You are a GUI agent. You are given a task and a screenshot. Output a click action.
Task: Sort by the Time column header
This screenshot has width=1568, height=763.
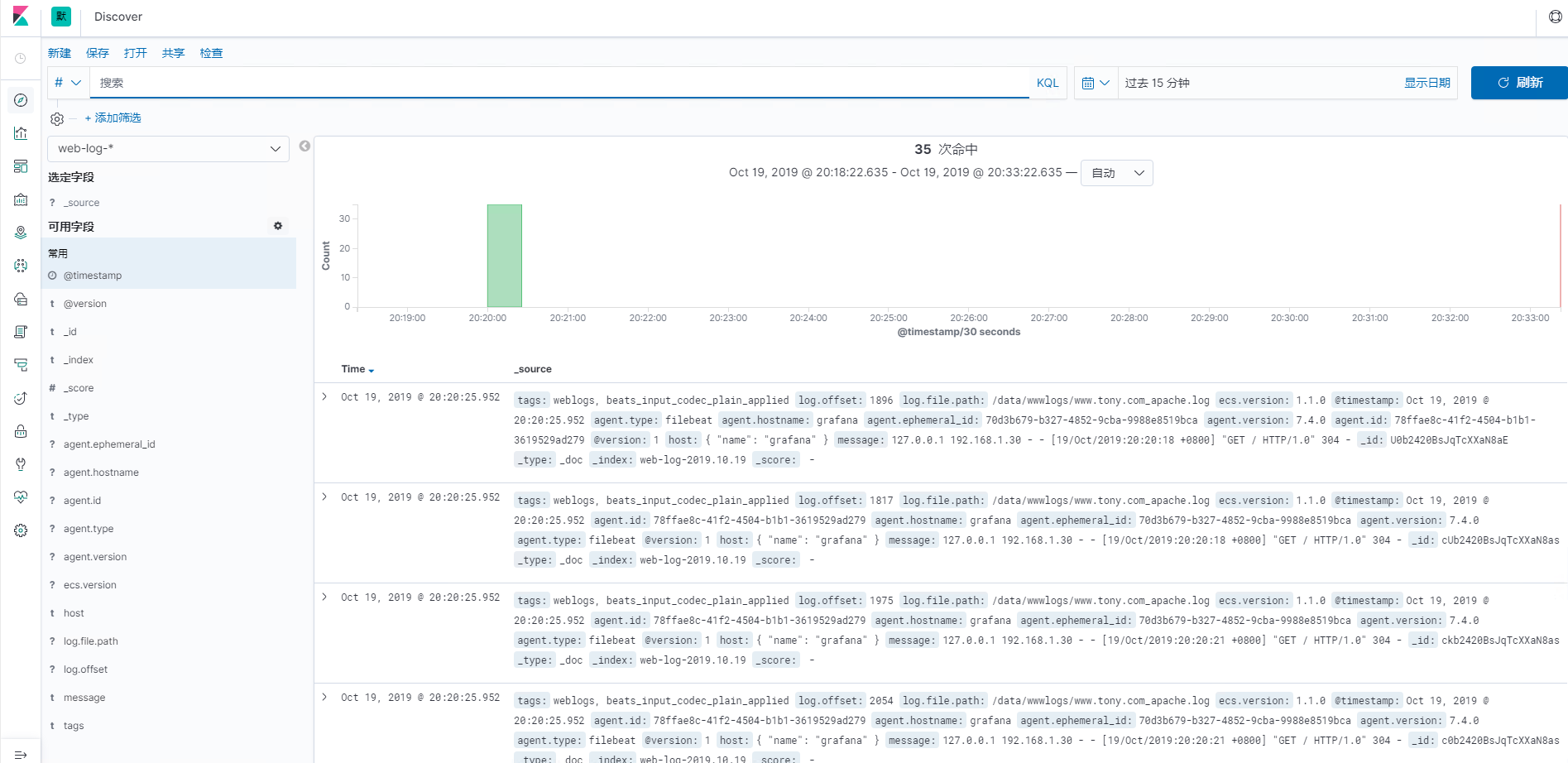357,369
